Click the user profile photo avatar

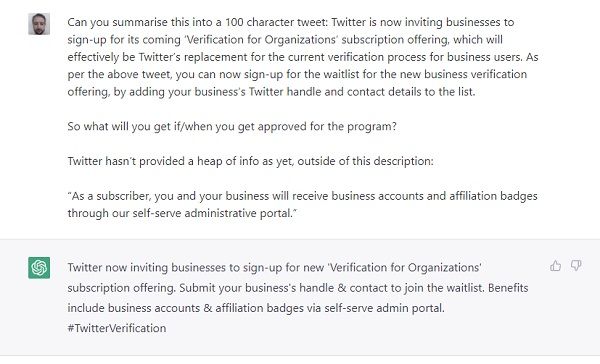pos(39,24)
